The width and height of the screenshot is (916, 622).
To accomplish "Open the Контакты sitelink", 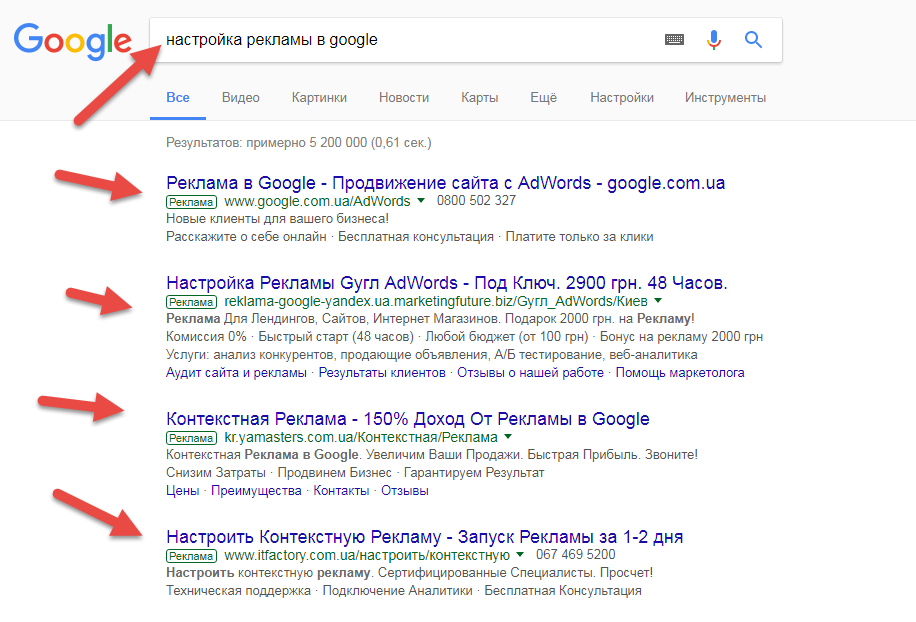I will [x=341, y=491].
